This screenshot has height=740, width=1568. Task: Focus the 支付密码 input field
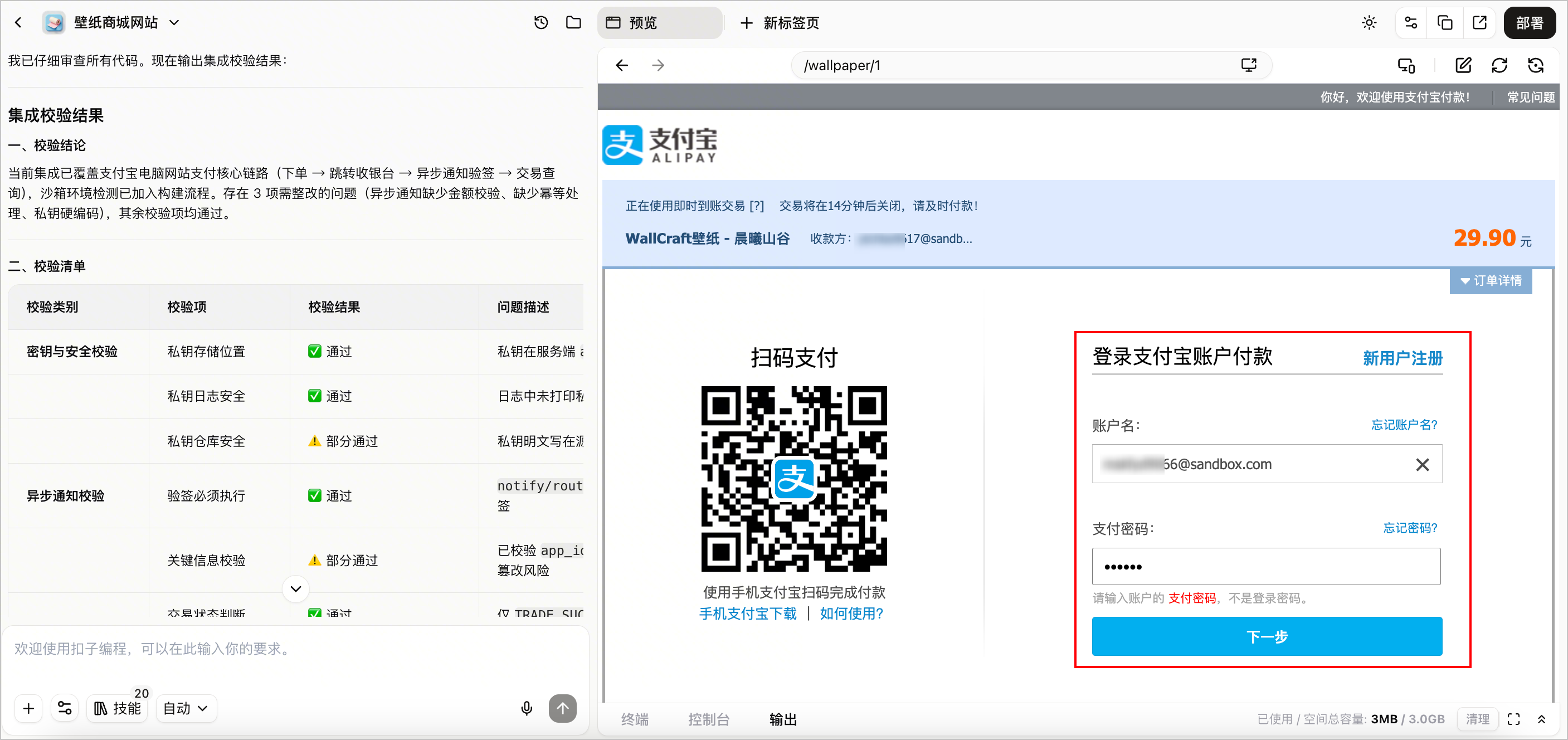(x=1266, y=567)
